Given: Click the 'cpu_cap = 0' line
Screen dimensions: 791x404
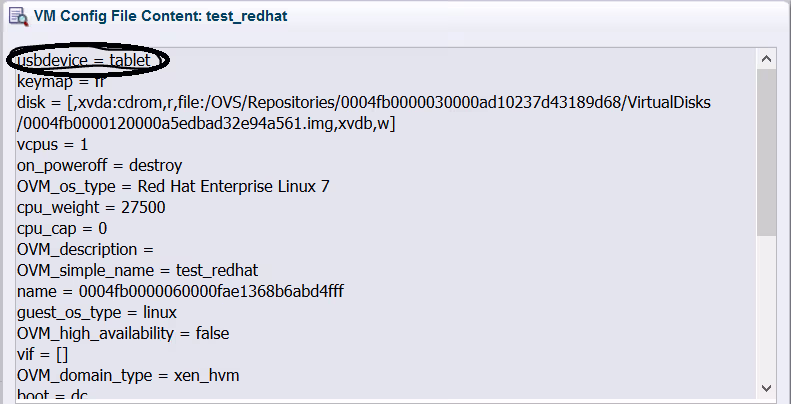Looking at the screenshot, I should (x=62, y=228).
